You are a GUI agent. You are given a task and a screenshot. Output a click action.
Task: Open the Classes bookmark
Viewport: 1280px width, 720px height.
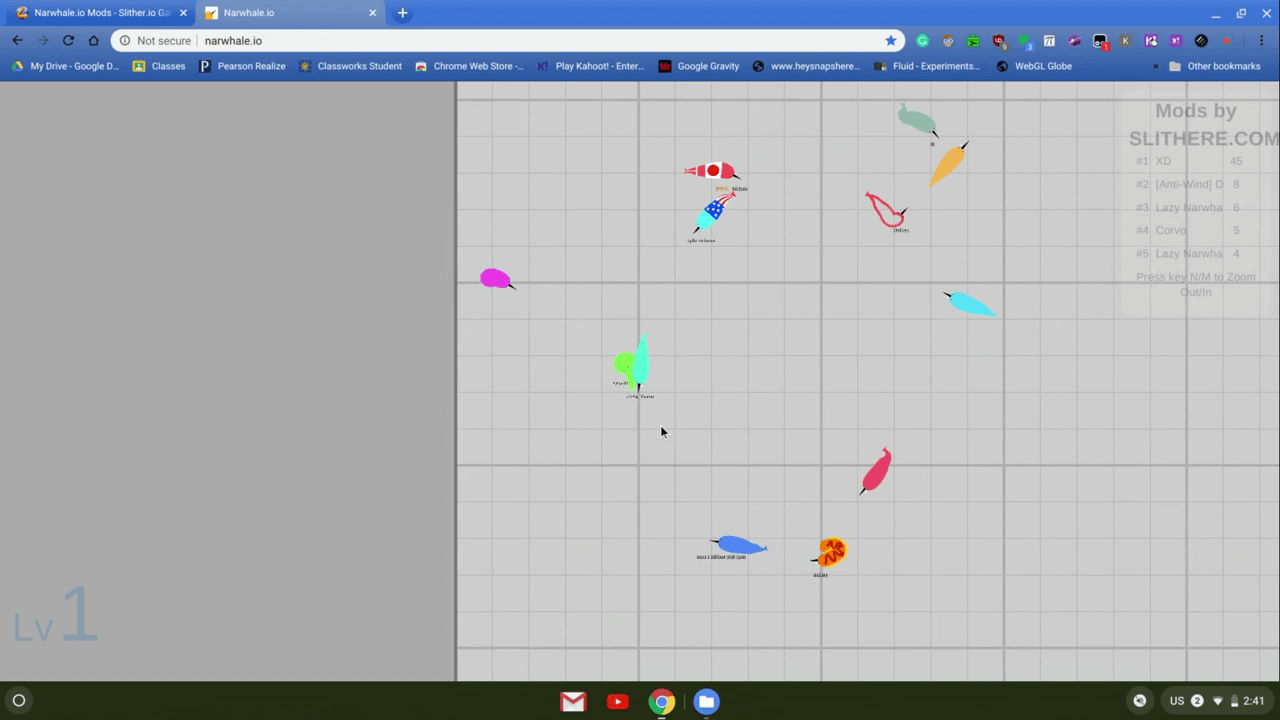click(159, 66)
